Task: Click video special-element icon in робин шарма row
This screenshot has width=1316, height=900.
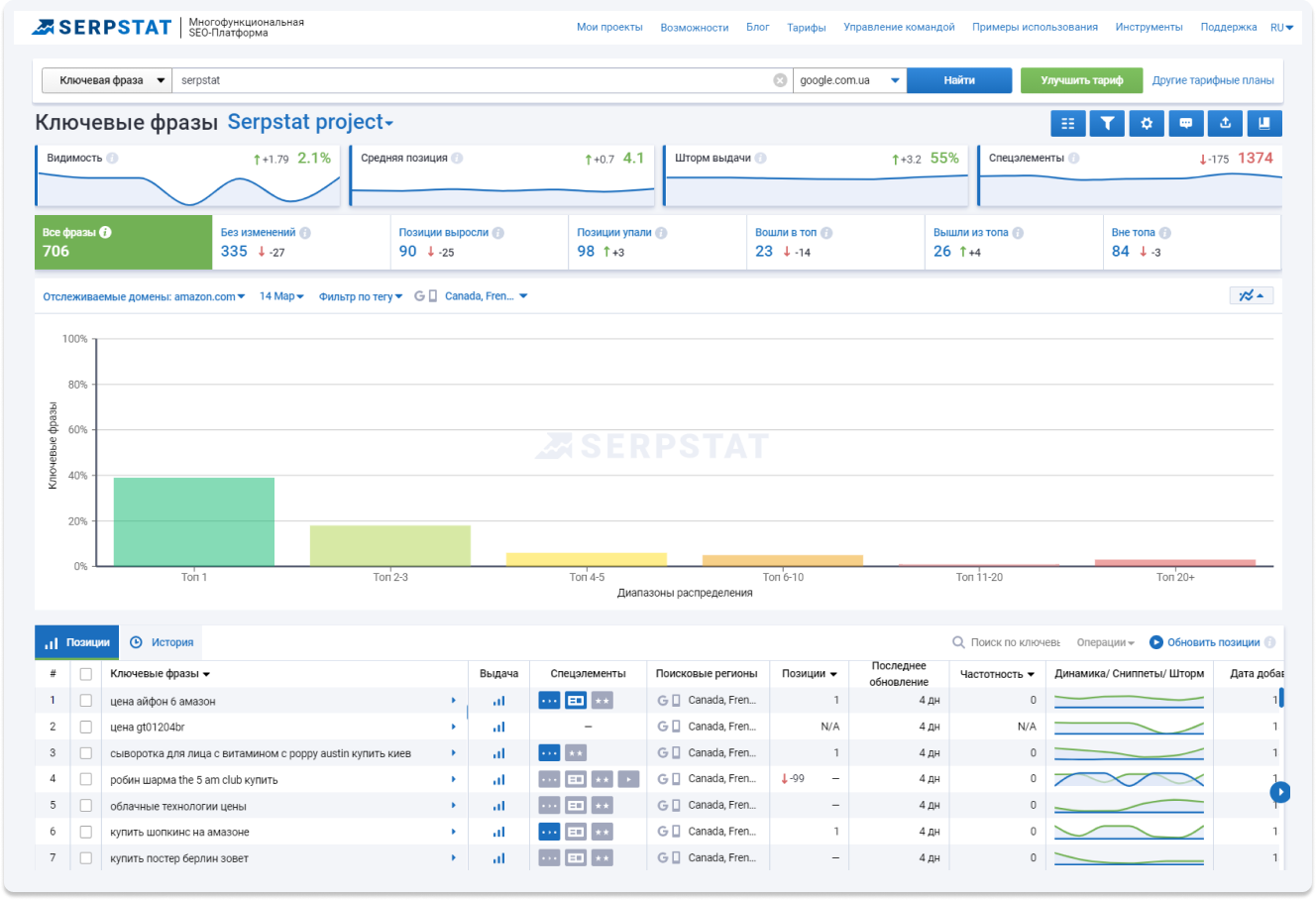Action: click(628, 779)
